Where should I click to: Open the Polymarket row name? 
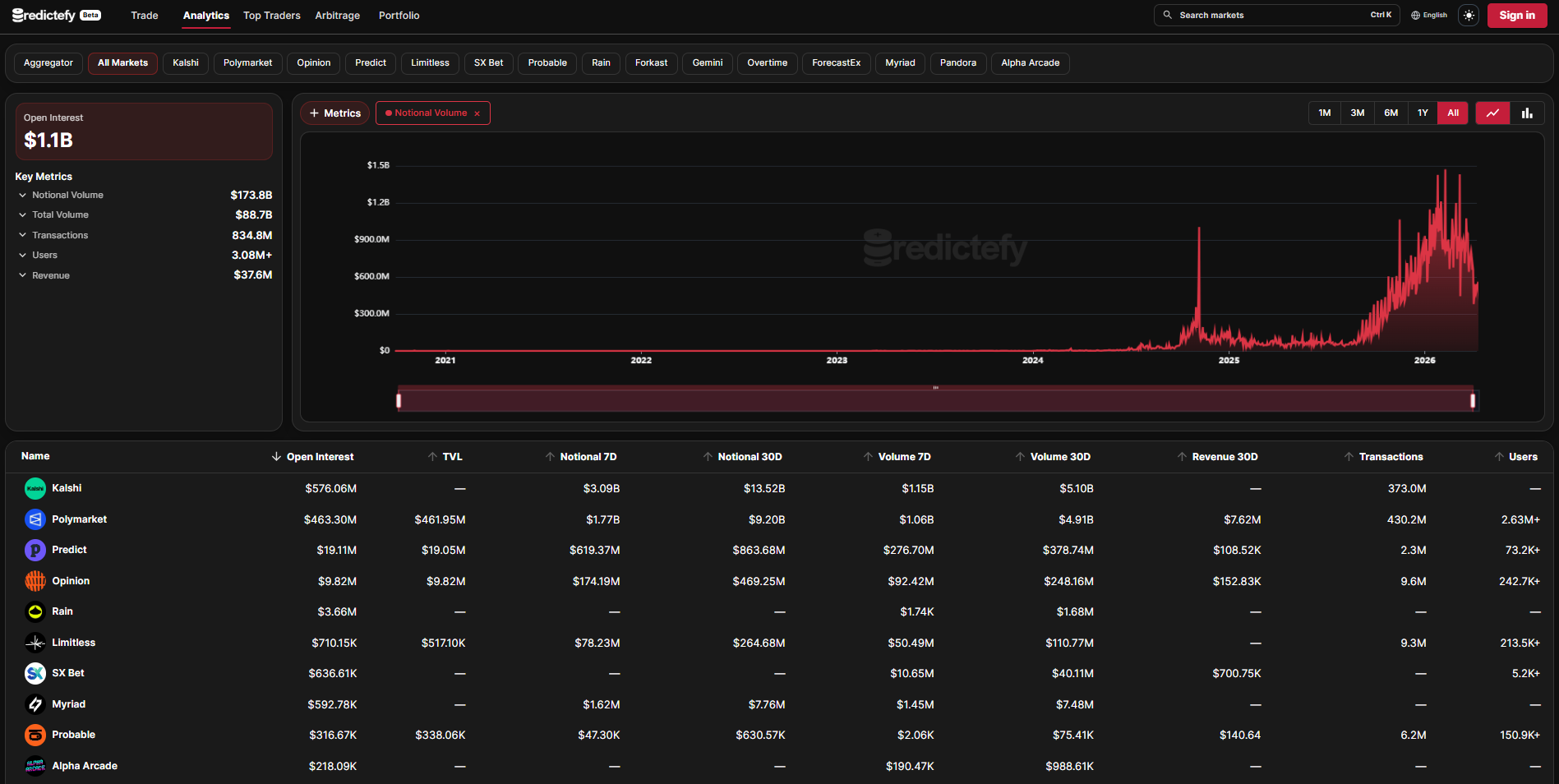click(x=80, y=519)
